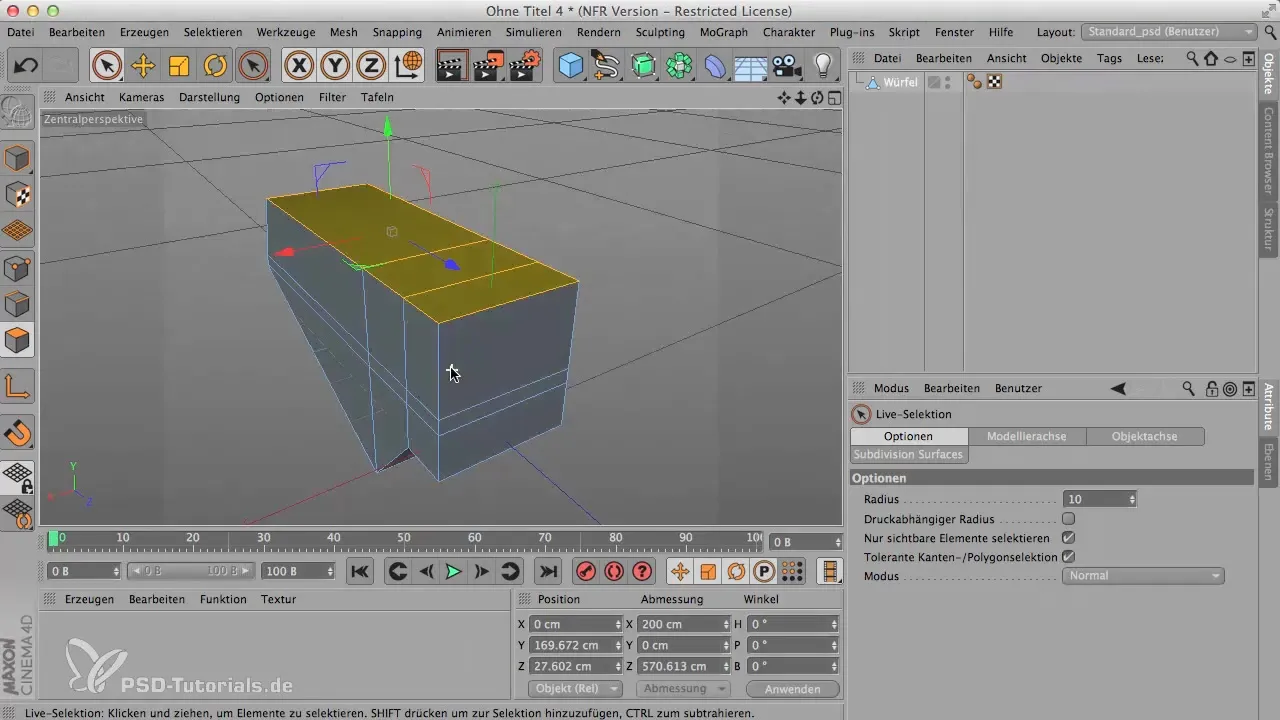Switch to texture mode in left toolbar
The width and height of the screenshot is (1280, 720).
tap(17, 194)
